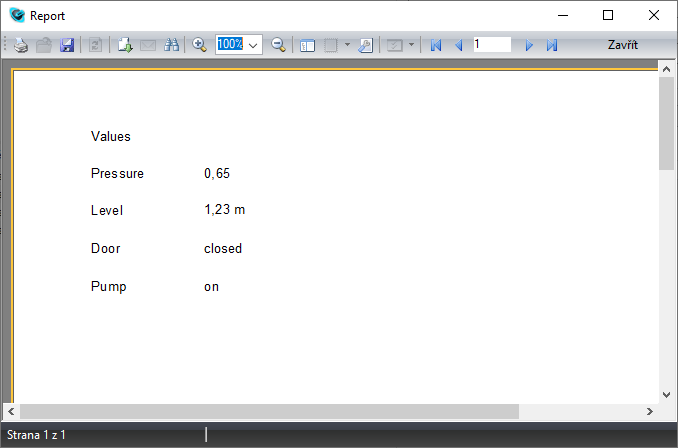Viewport: 678px width, 448px height.
Task: Go to the next page
Action: (x=529, y=45)
